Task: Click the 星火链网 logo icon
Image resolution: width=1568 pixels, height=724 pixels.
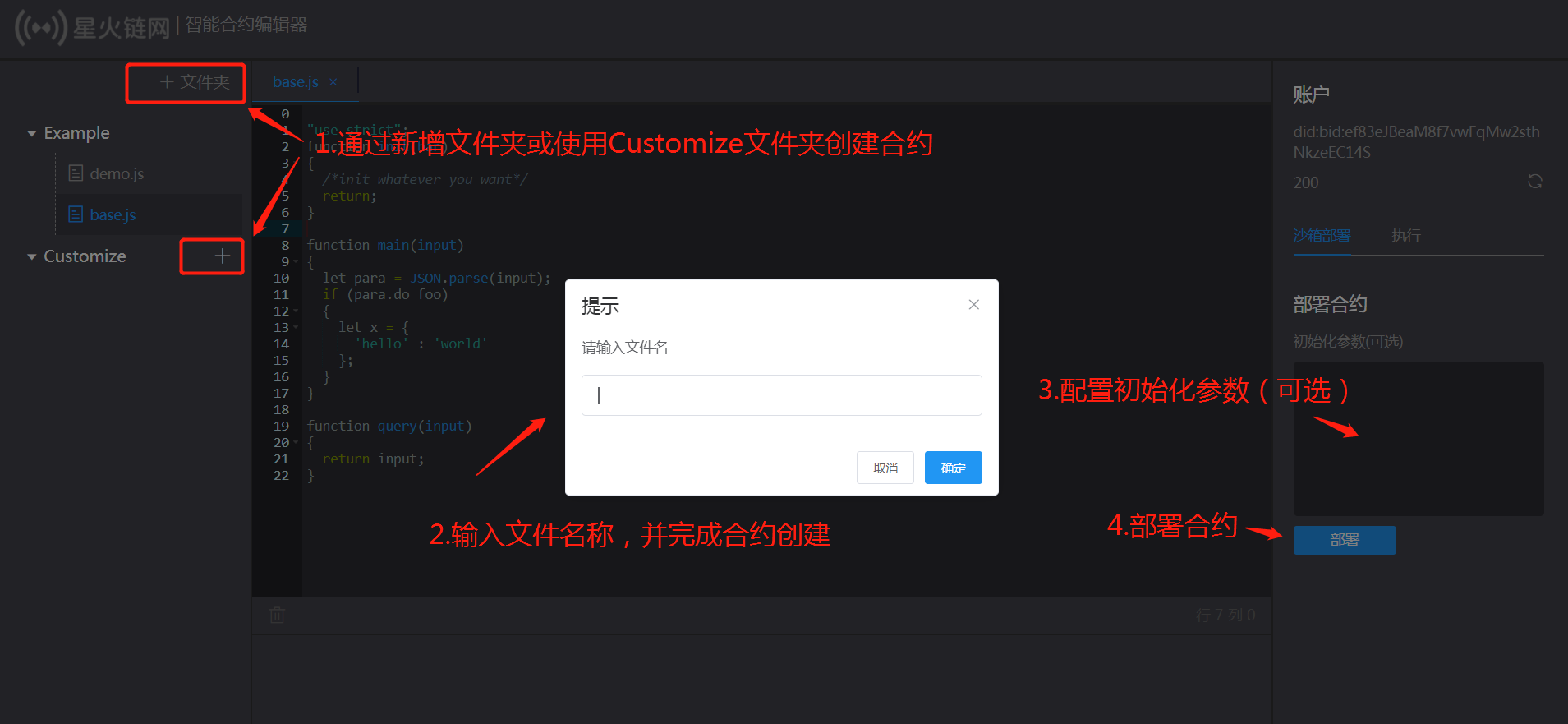Action: click(40, 27)
